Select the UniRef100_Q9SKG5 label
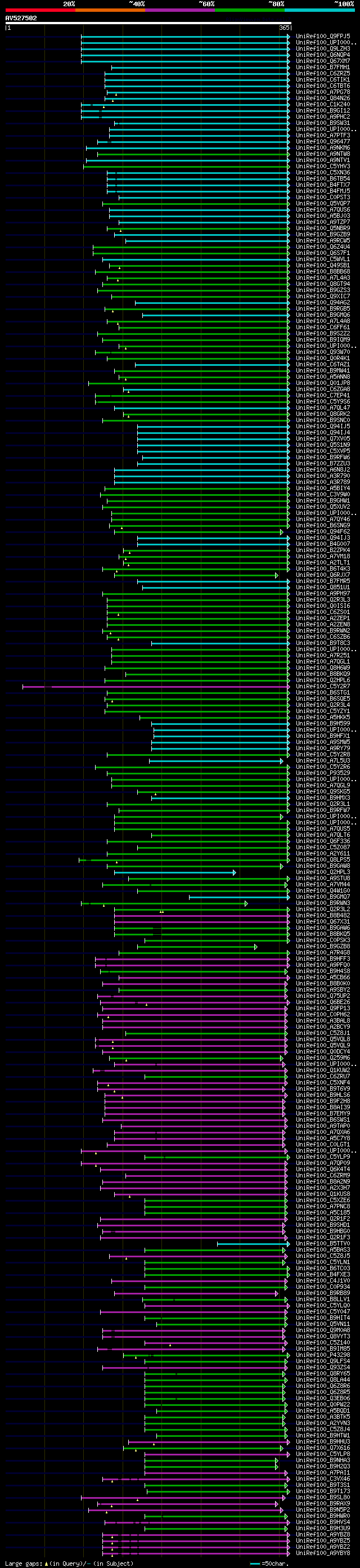Image resolution: width=360 pixels, height=1568 pixels. pos(323,791)
